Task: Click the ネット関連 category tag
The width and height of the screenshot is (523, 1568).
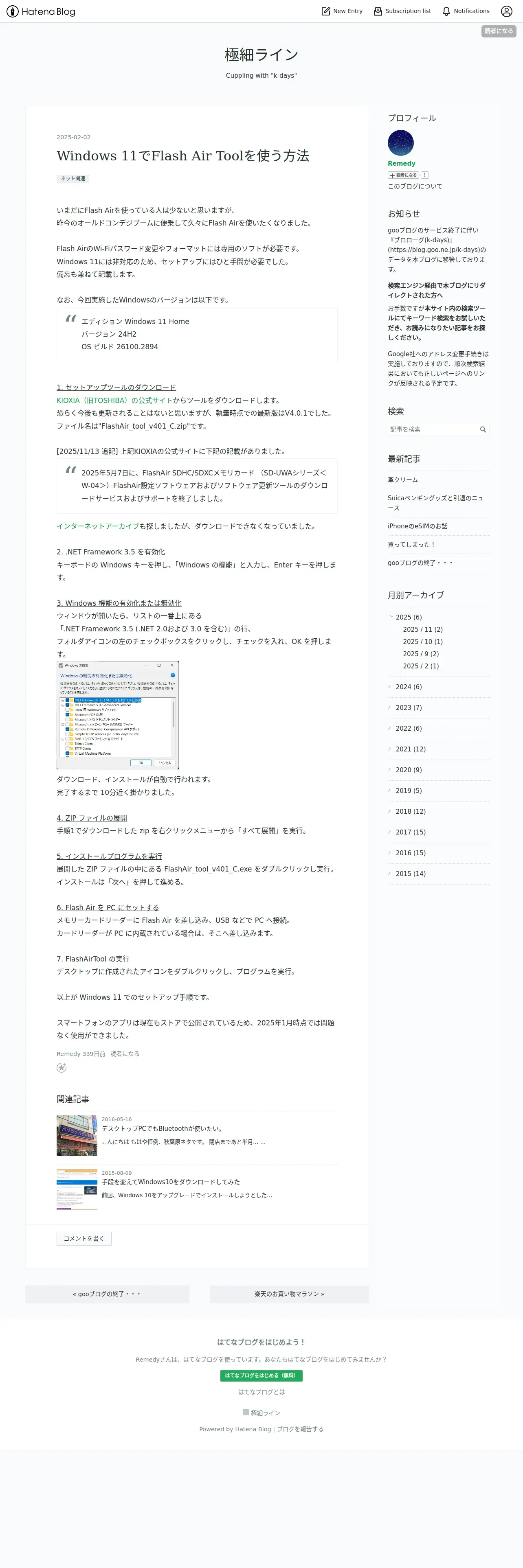Action: click(x=73, y=178)
